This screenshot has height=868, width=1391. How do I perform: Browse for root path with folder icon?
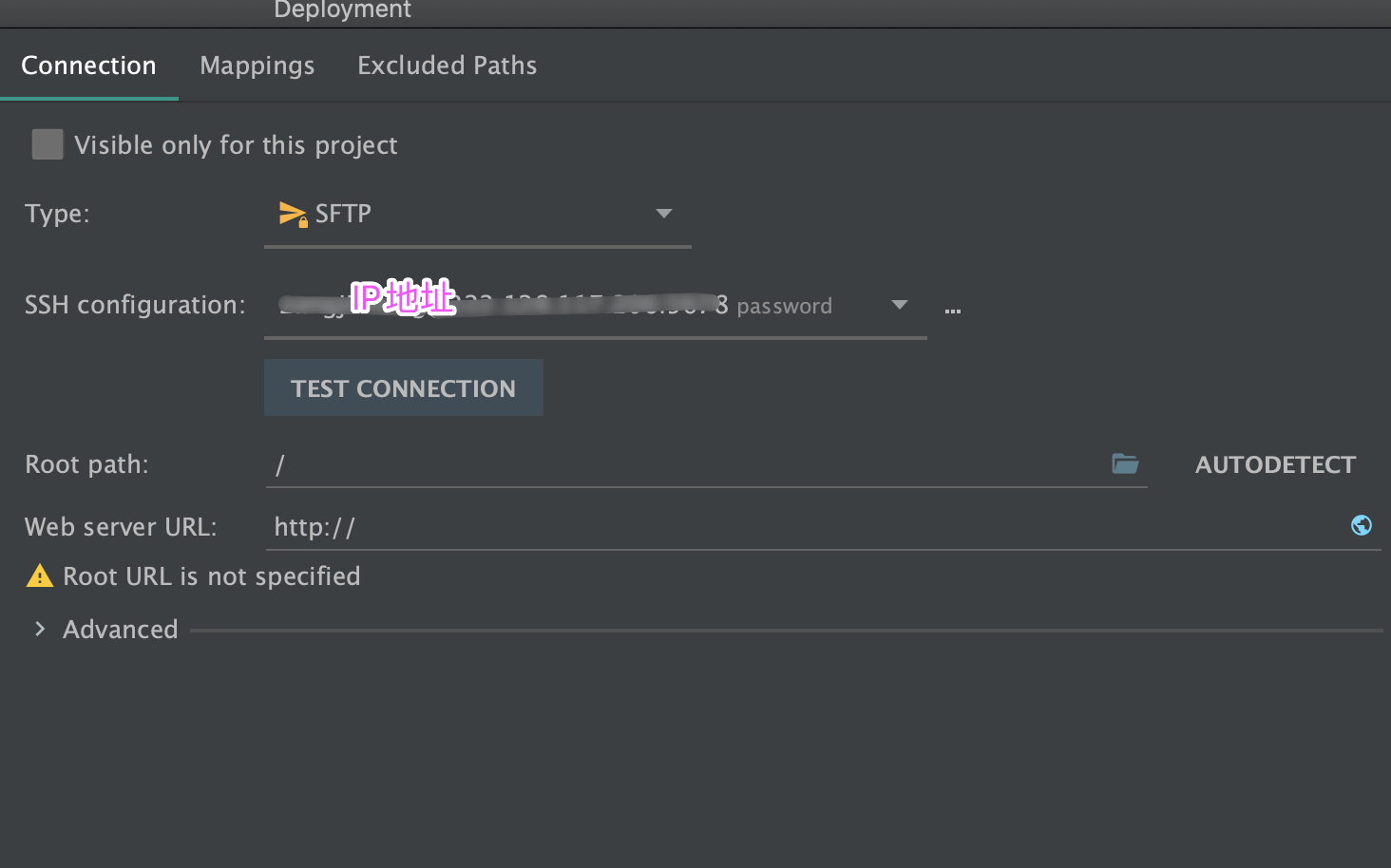coord(1125,464)
